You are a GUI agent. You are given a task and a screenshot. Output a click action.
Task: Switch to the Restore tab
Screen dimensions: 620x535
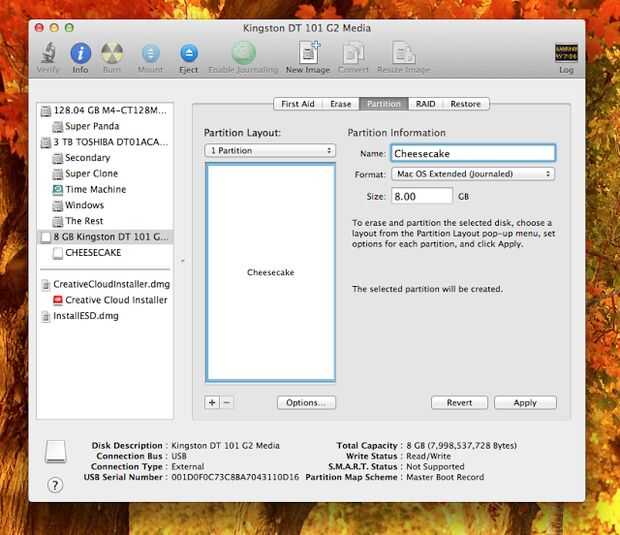point(465,104)
